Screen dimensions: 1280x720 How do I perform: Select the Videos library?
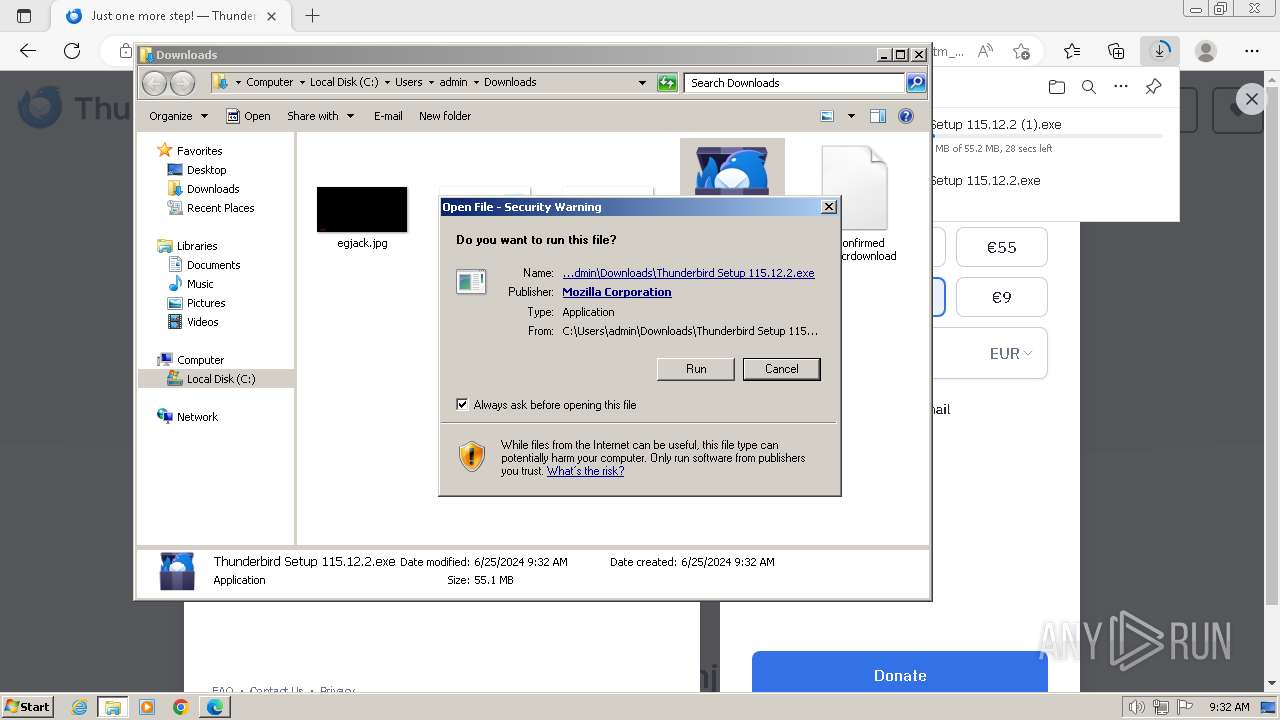202,322
